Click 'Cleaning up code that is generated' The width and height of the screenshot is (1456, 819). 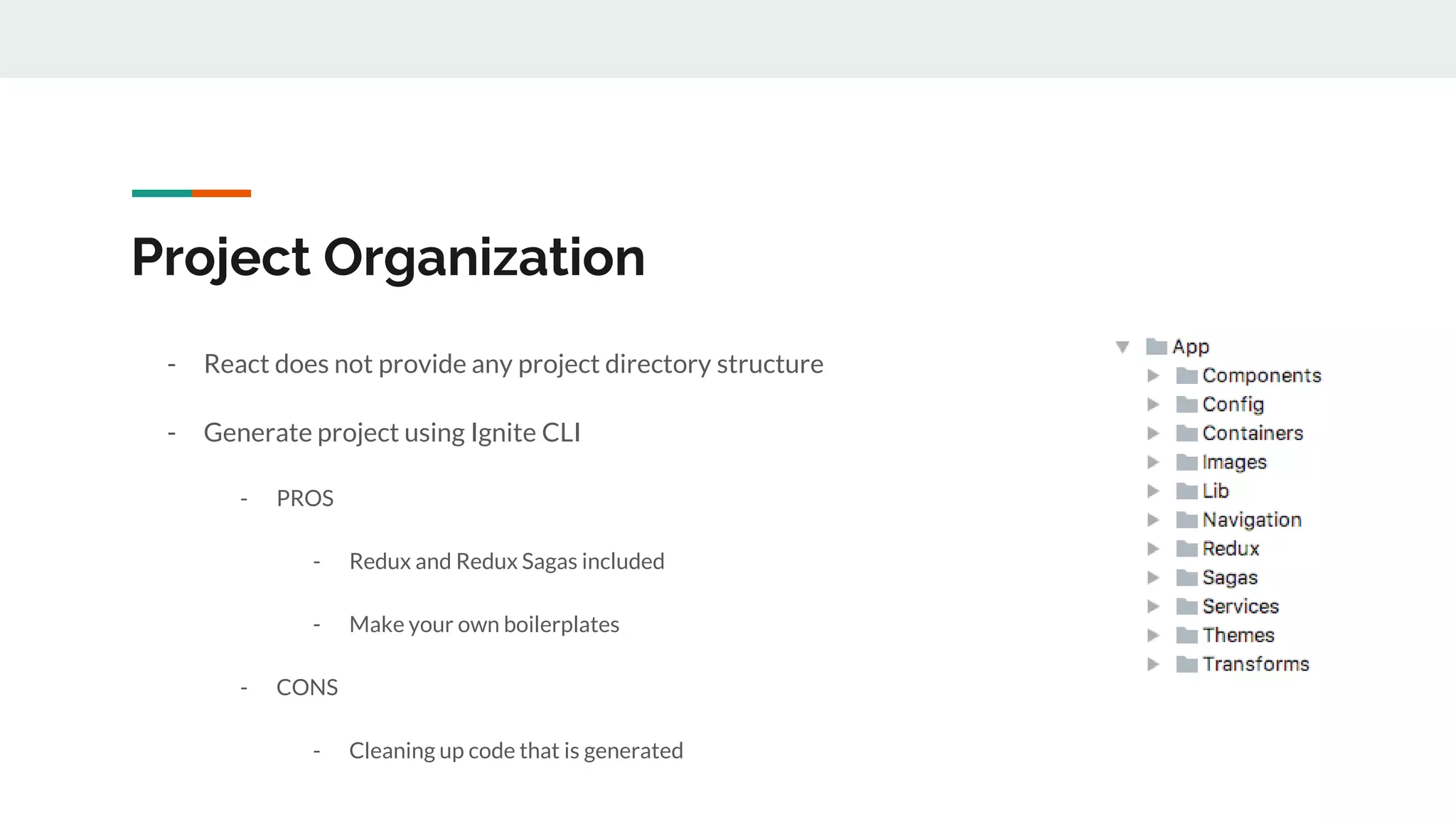(x=516, y=751)
